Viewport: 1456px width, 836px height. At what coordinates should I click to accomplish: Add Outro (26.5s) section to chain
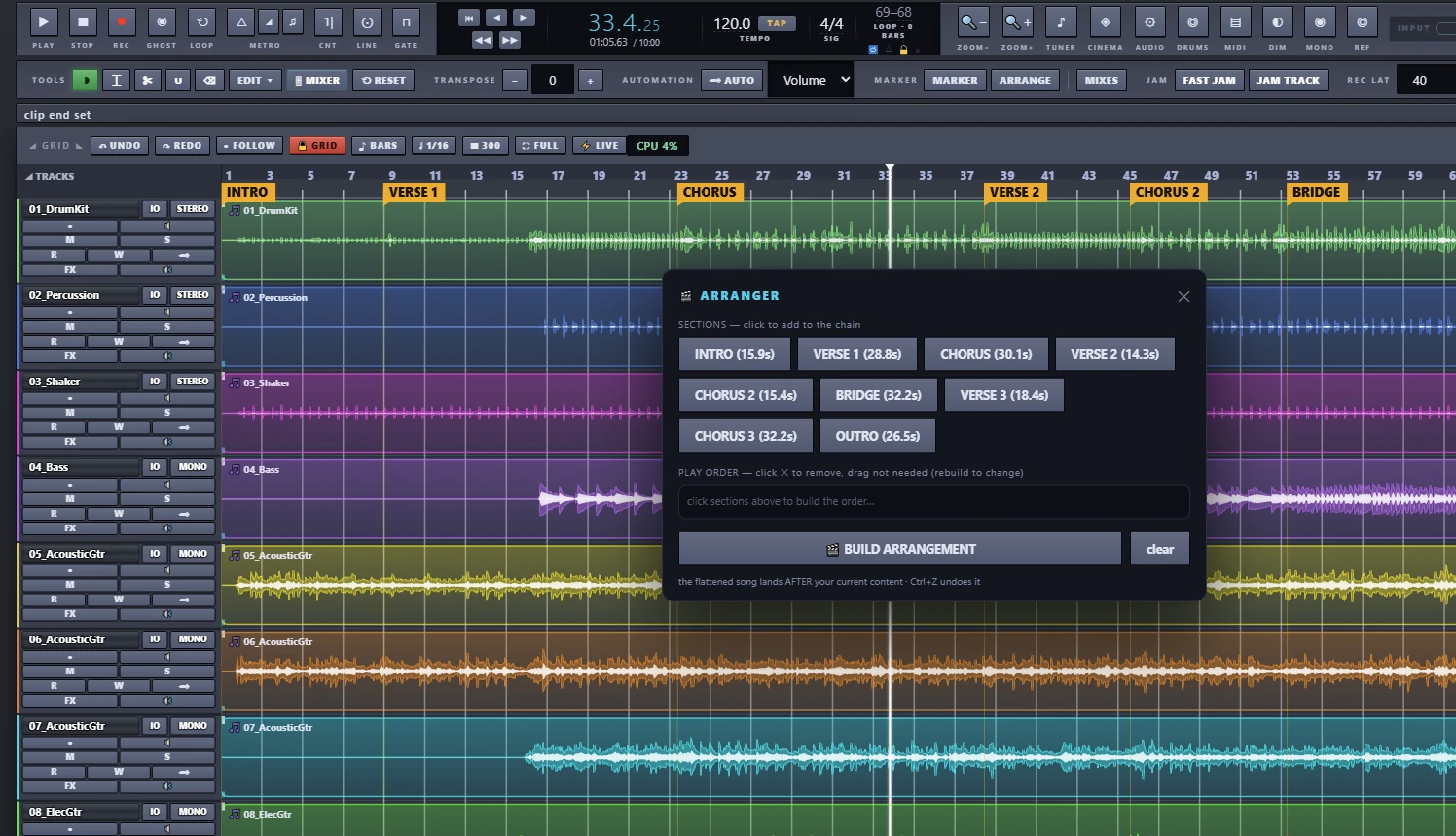[x=877, y=436]
